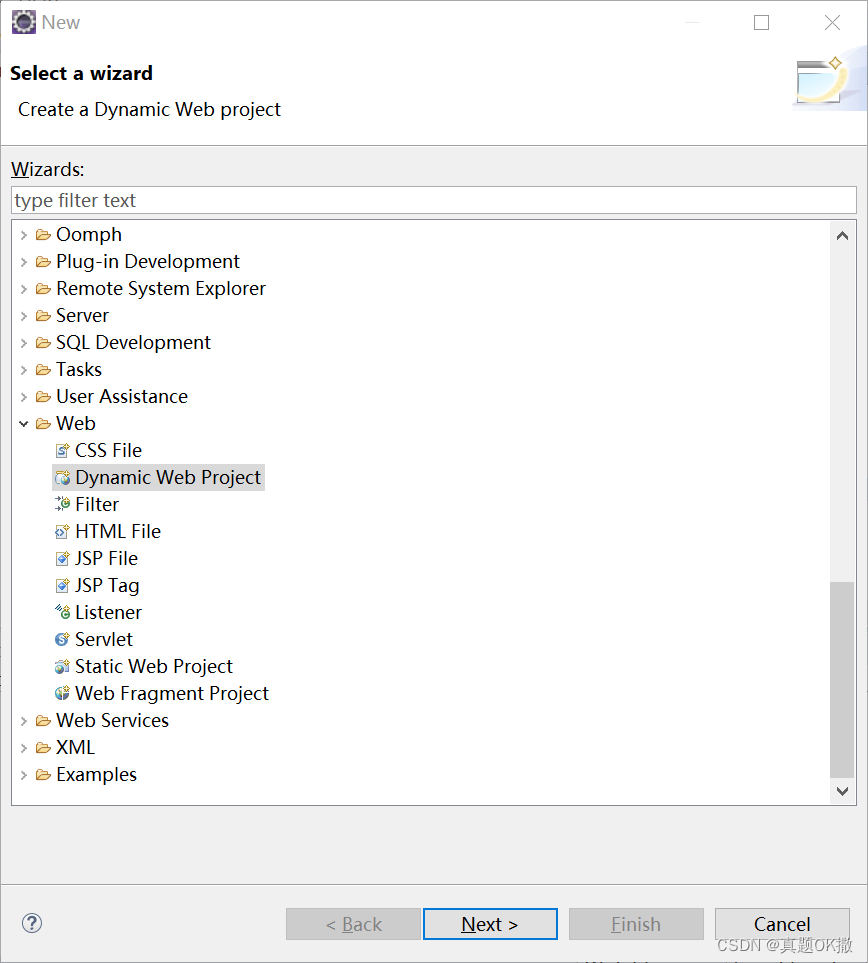Image resolution: width=868 pixels, height=963 pixels.
Task: Click the Static Web Project icon
Action: click(62, 666)
